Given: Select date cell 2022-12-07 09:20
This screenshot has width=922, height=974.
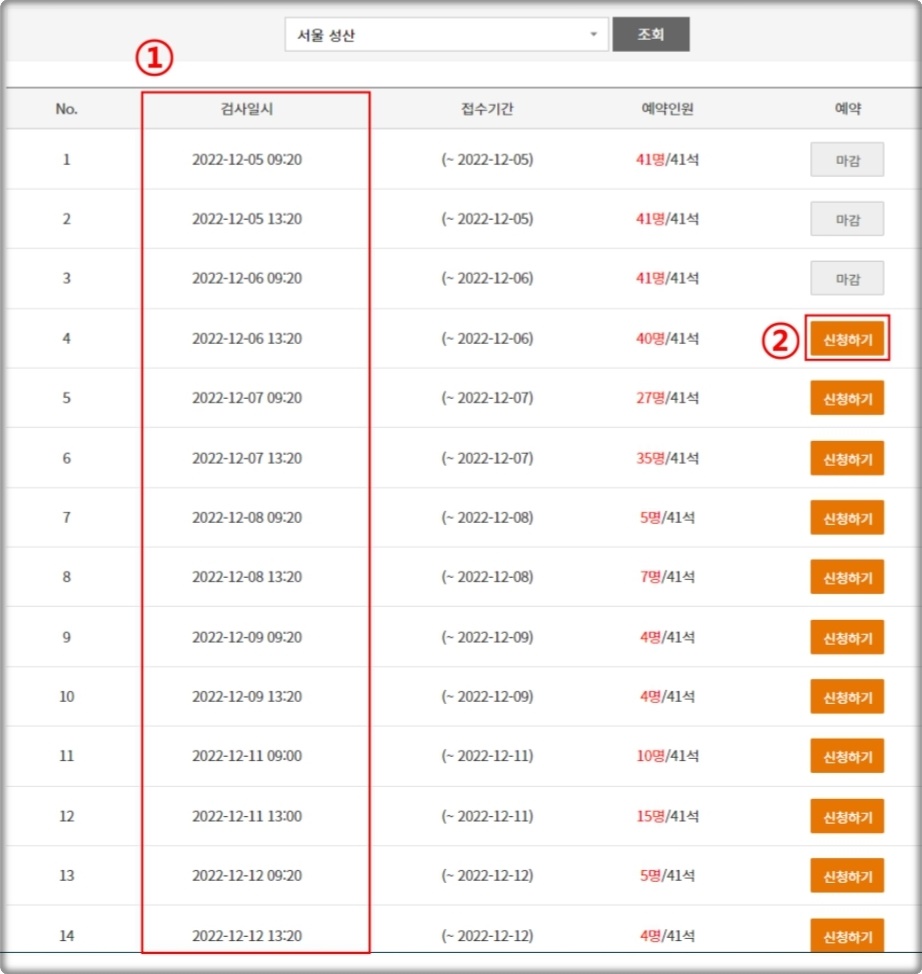Looking at the screenshot, I should coord(247,398).
